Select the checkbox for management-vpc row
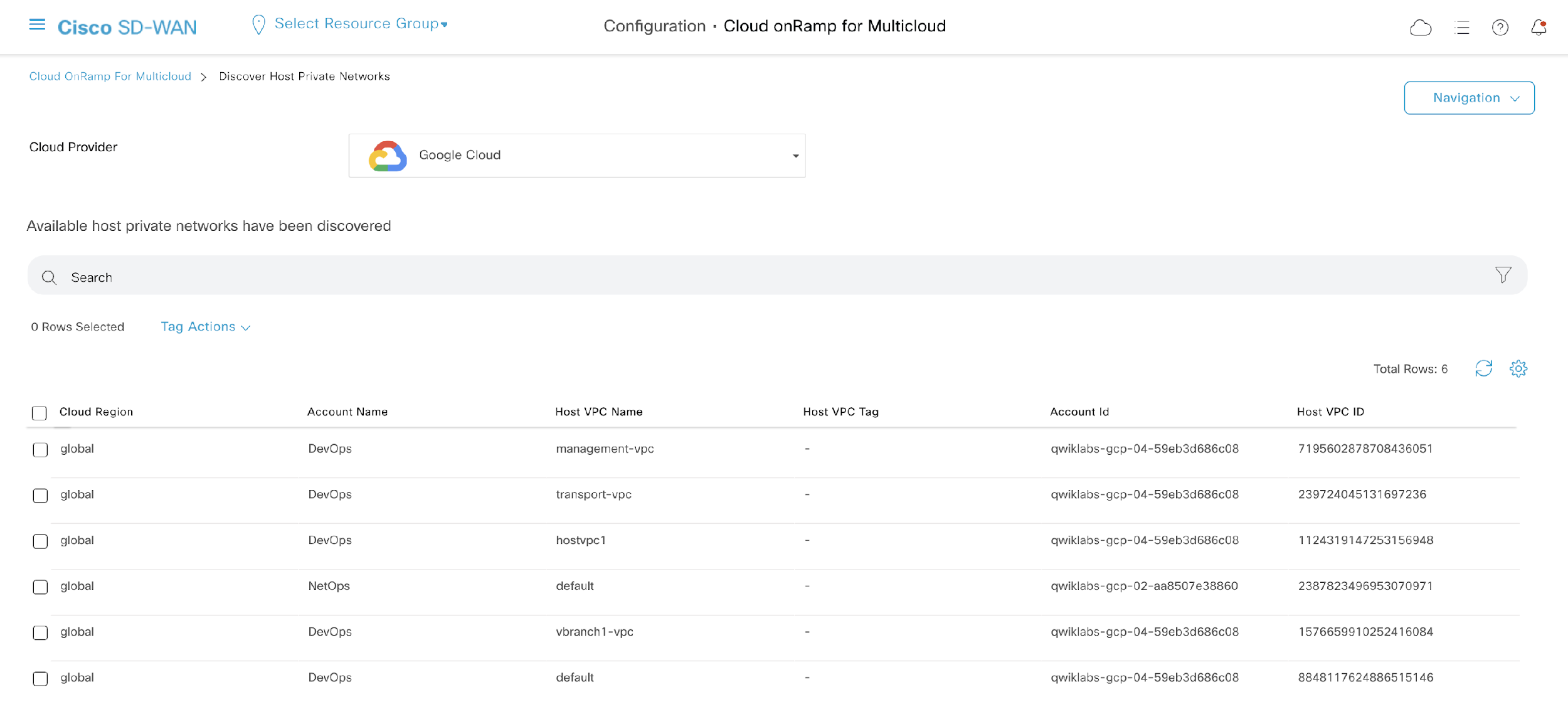The height and width of the screenshot is (714, 1568). (39, 449)
